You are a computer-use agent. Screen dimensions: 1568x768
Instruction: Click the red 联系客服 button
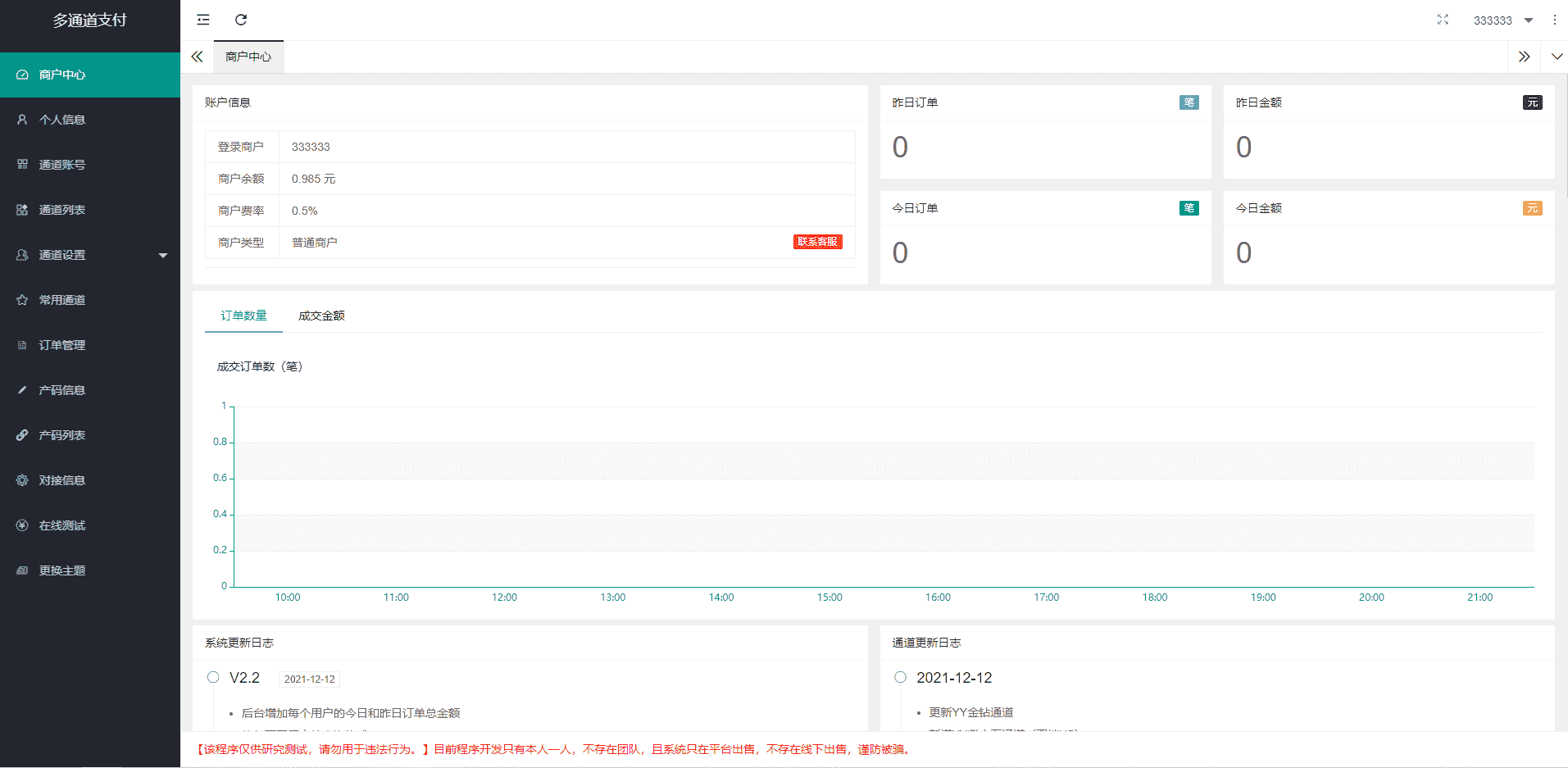point(817,242)
